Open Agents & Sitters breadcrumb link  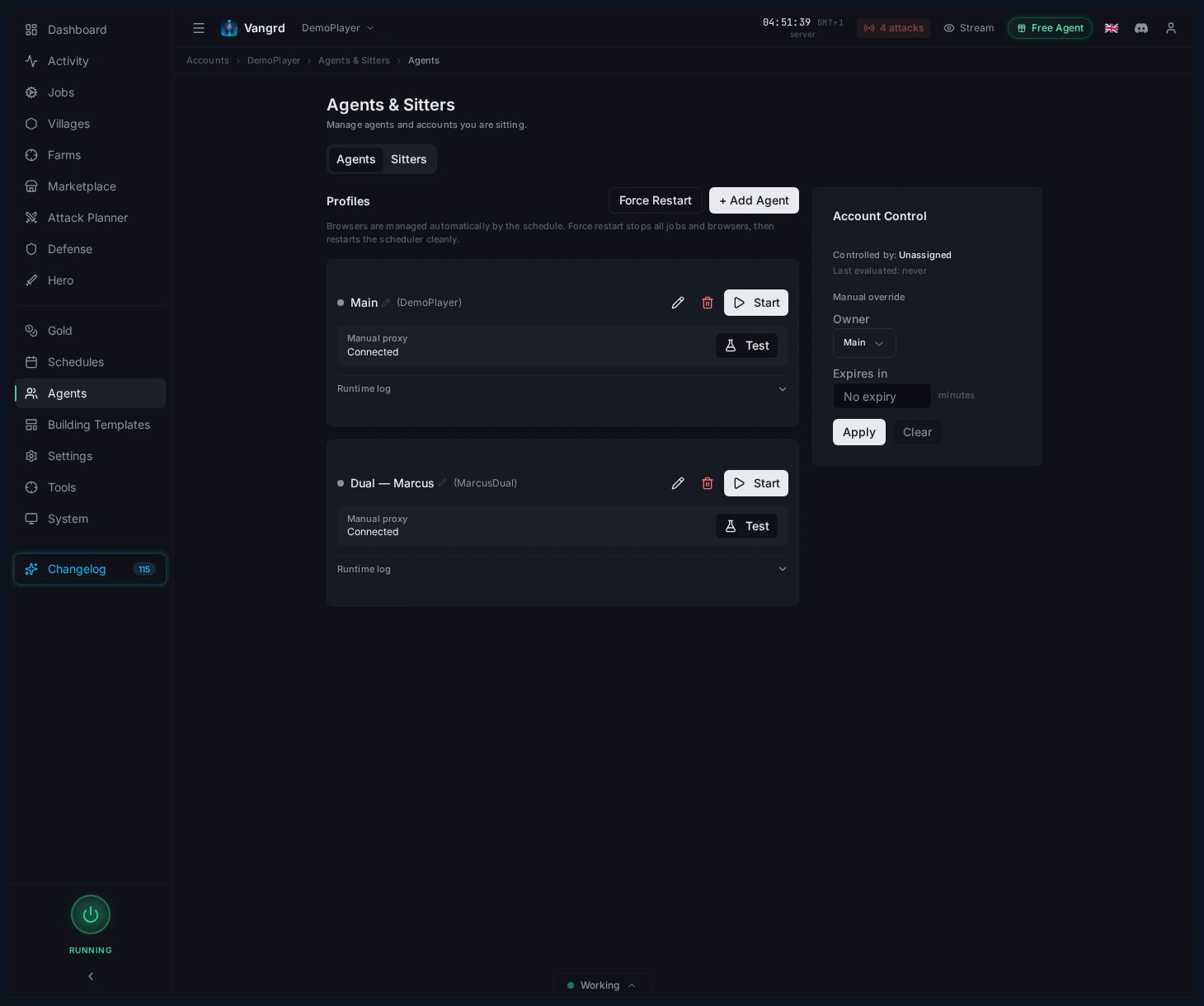[x=354, y=60]
